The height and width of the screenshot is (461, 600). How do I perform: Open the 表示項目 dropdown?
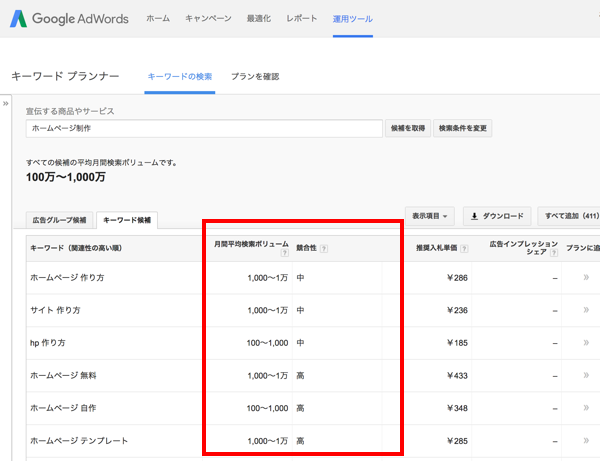[x=430, y=216]
